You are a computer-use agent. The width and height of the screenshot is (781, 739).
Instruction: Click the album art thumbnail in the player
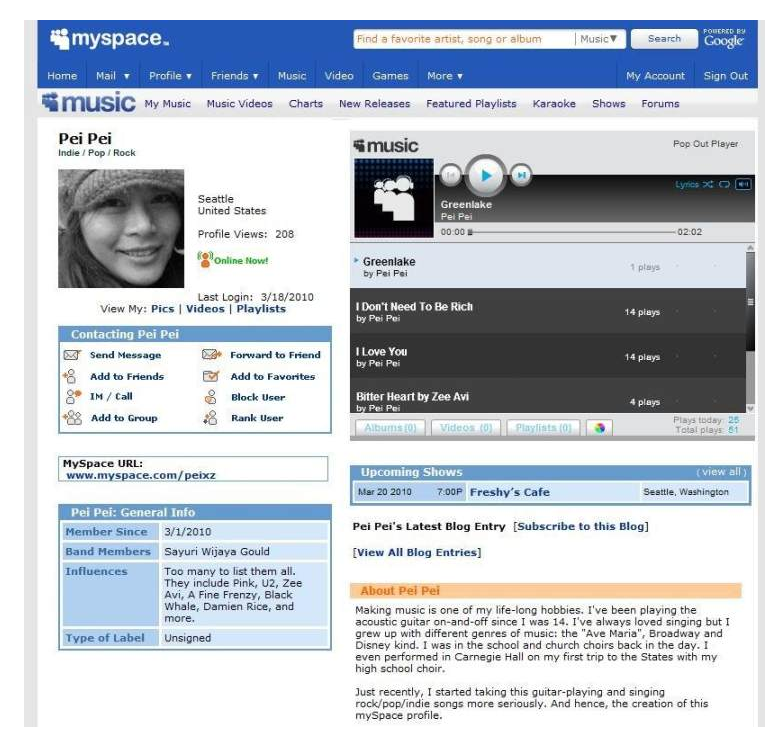point(393,198)
